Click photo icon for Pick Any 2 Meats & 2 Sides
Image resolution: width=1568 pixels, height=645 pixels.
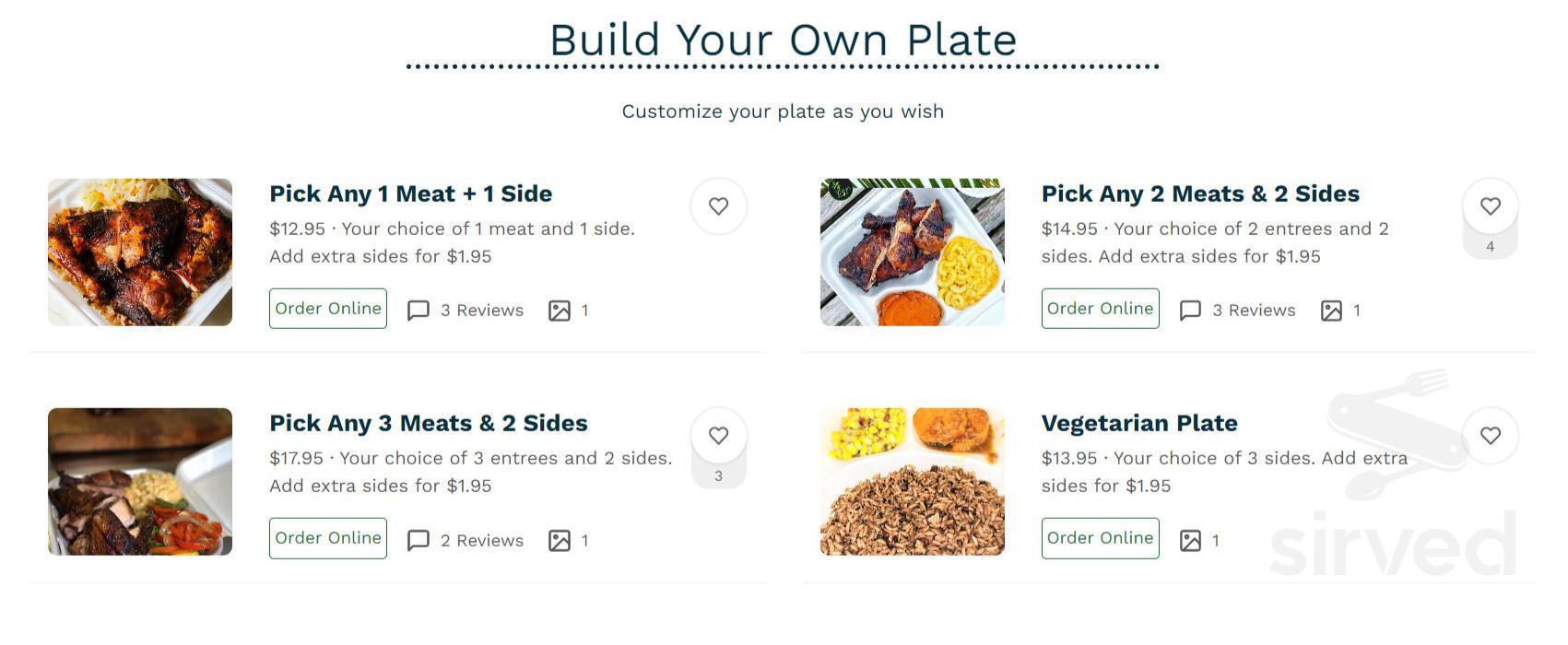(1331, 311)
